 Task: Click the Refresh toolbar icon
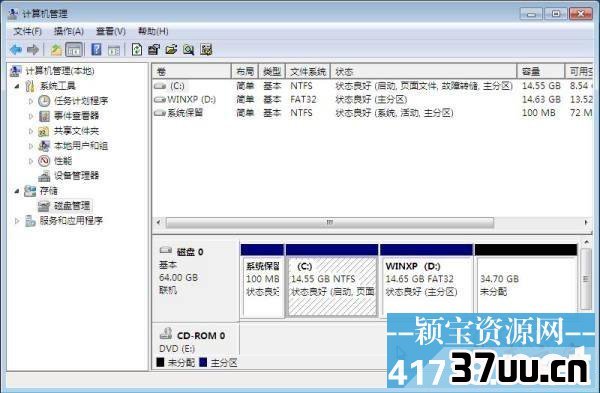coord(137,50)
